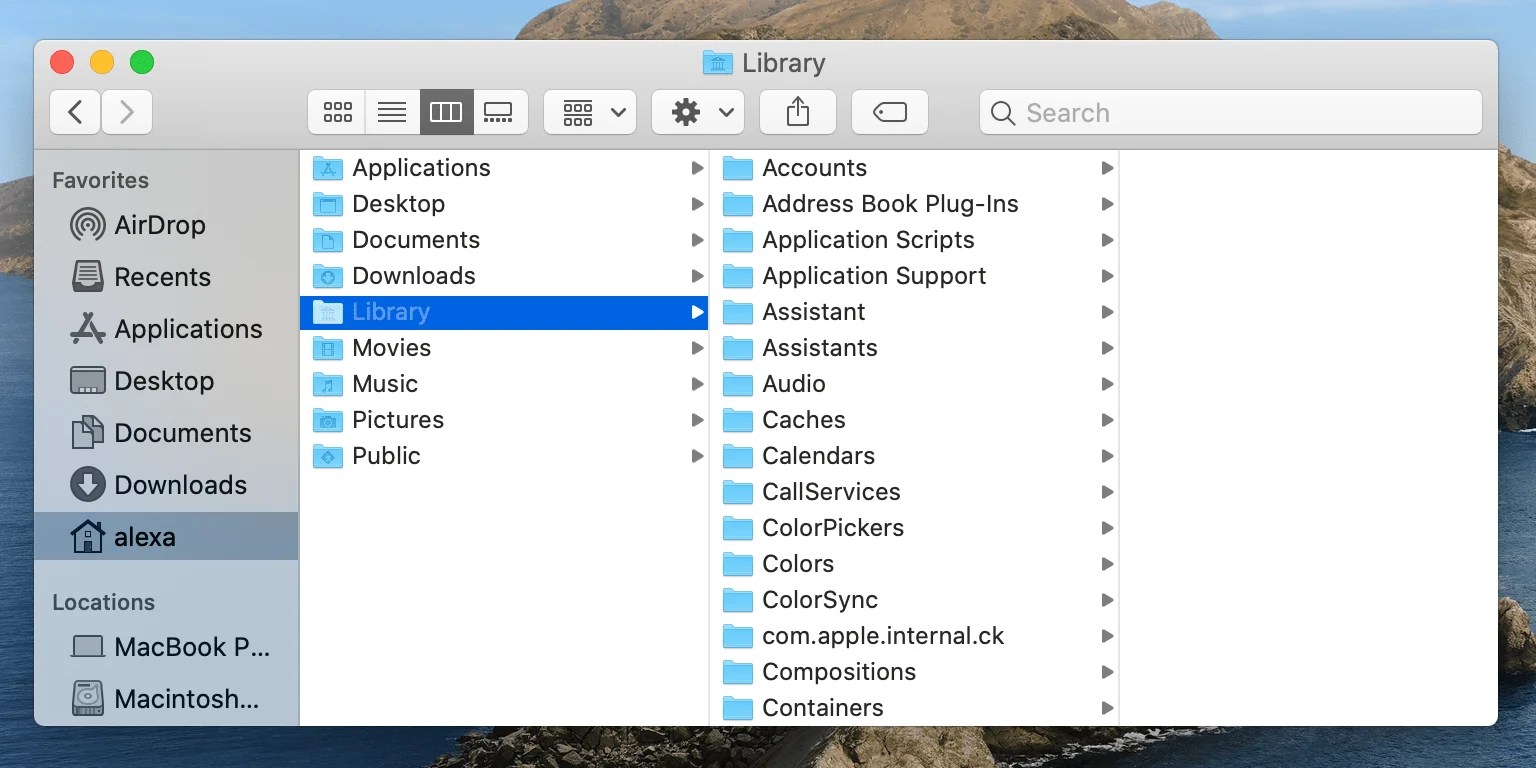Switch to list view
The image size is (1536, 768).
click(x=391, y=112)
